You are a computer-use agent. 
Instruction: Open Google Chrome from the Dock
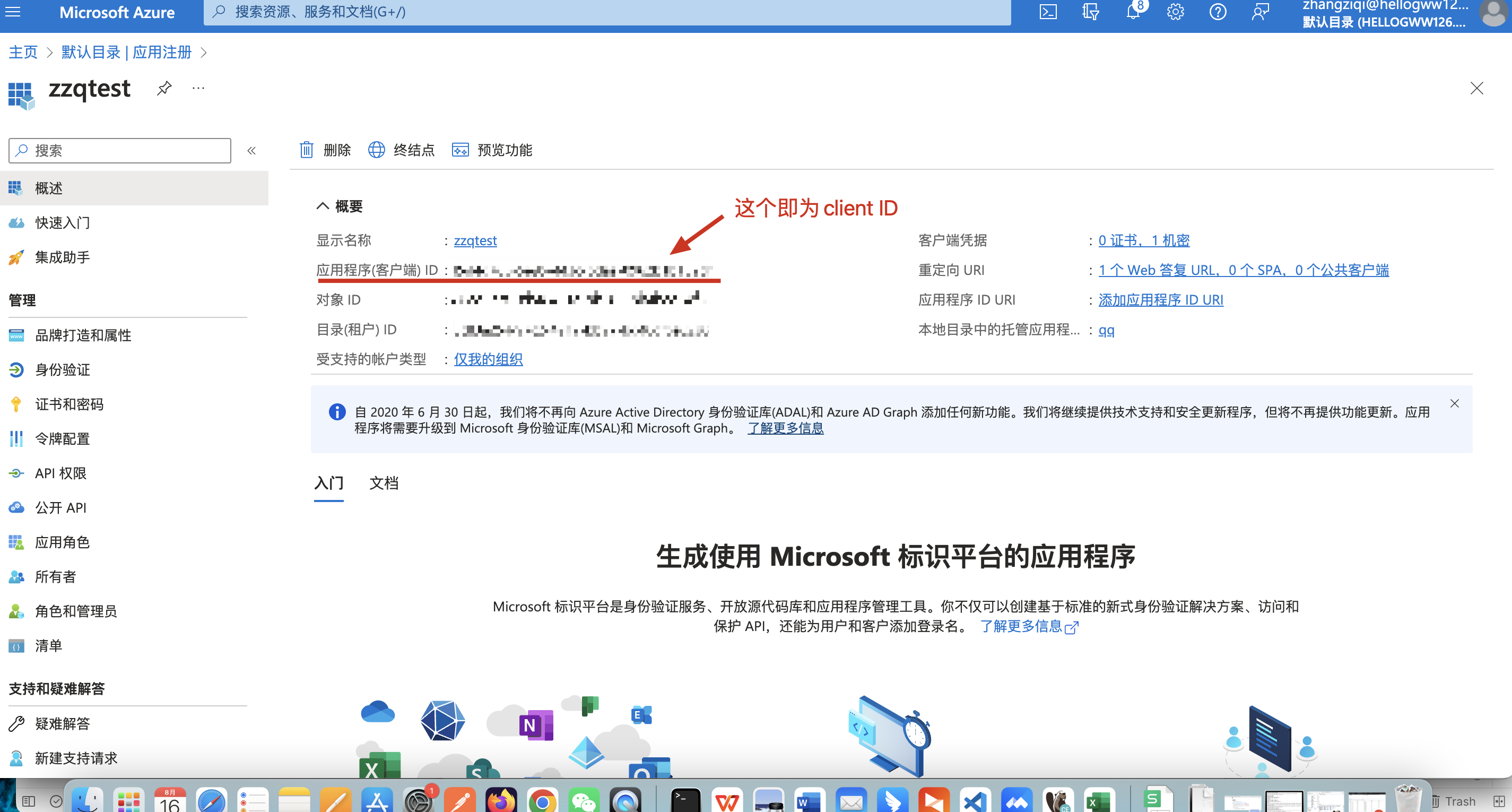pyautogui.click(x=542, y=799)
